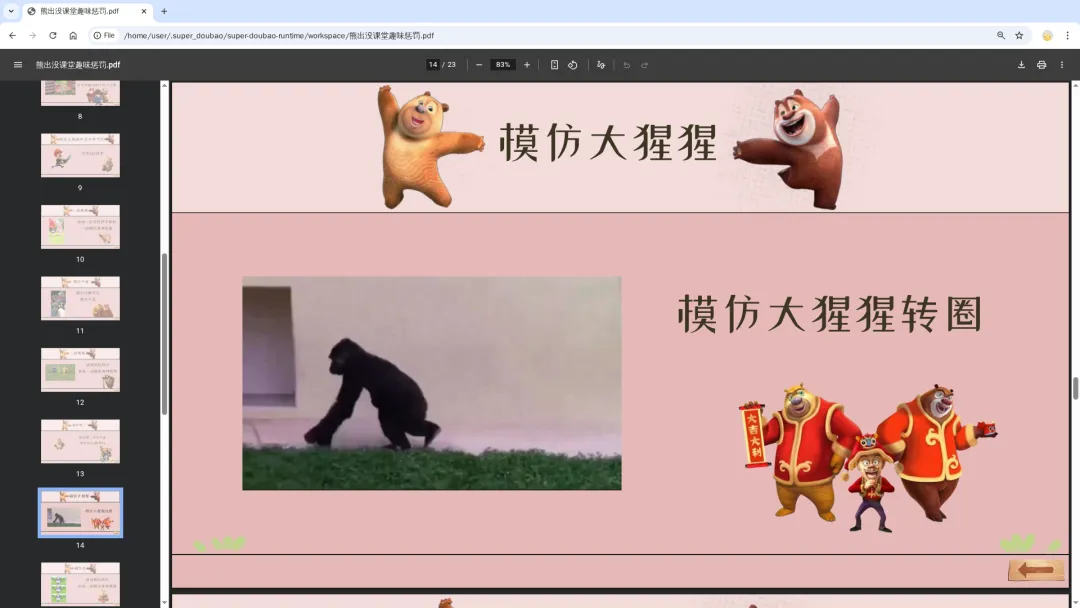The width and height of the screenshot is (1080, 608).
Task: Open the browser zoom magnifier icon
Action: click(x=1001, y=35)
